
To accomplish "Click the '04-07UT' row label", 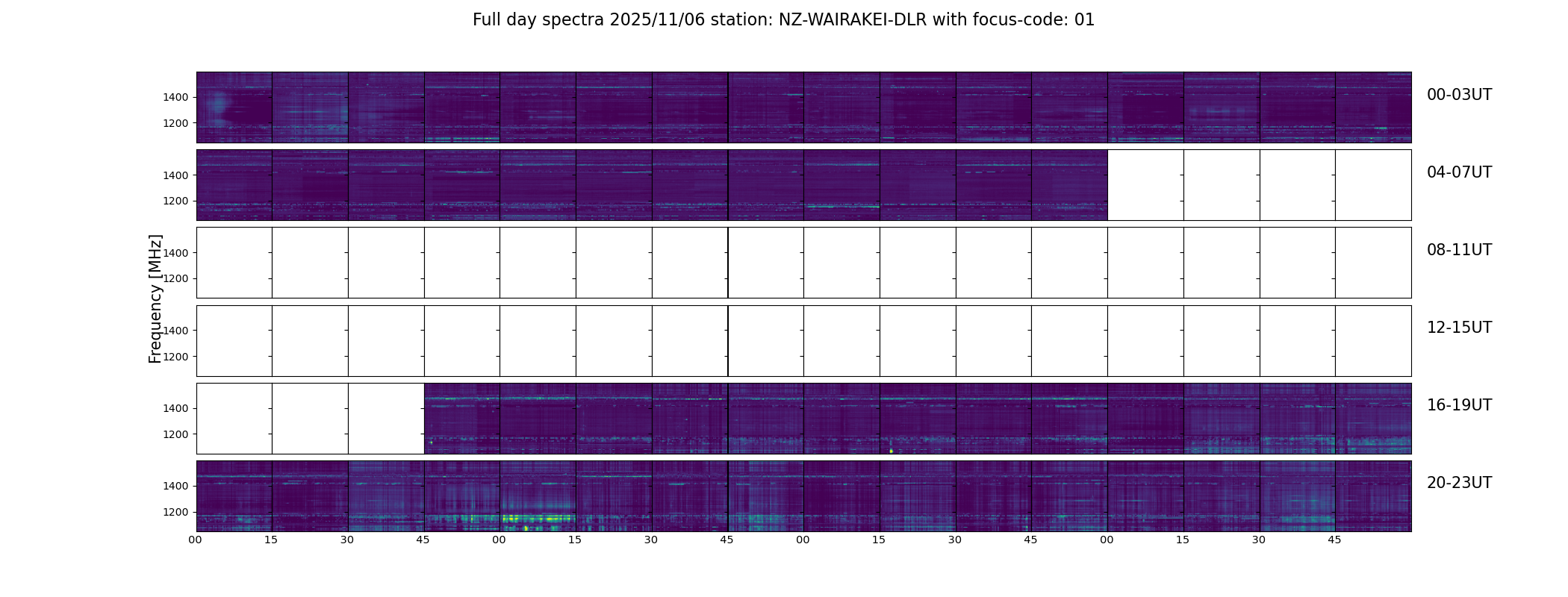I will coord(1459,172).
